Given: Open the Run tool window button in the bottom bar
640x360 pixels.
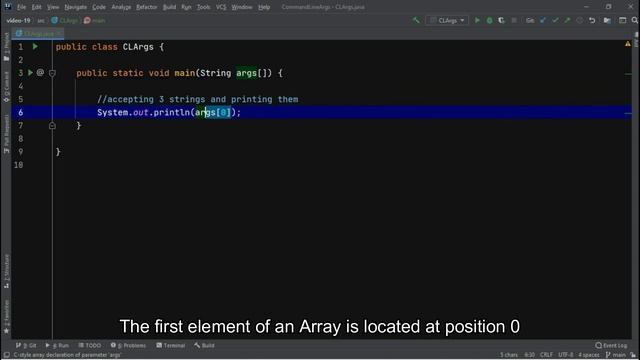Looking at the screenshot, I should click(57, 345).
